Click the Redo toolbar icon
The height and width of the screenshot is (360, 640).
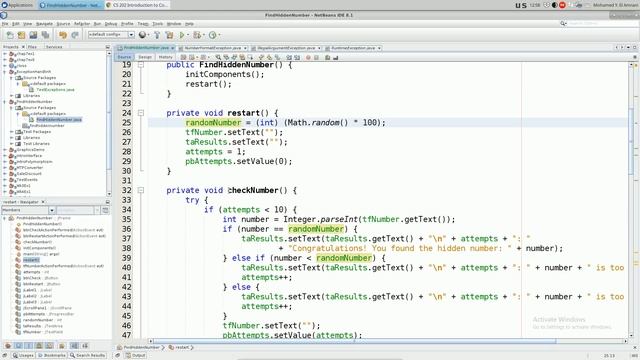click(x=75, y=35)
